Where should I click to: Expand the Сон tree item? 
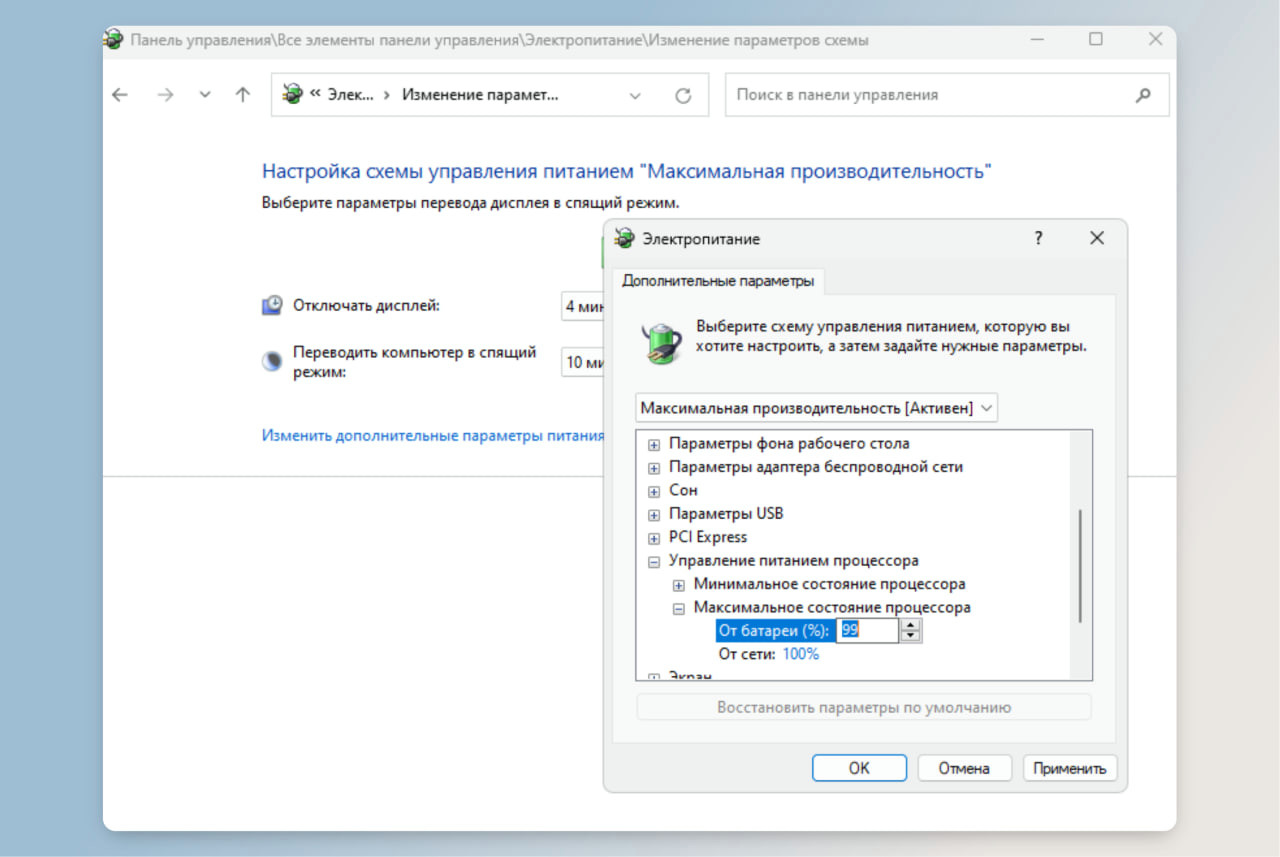click(x=654, y=491)
